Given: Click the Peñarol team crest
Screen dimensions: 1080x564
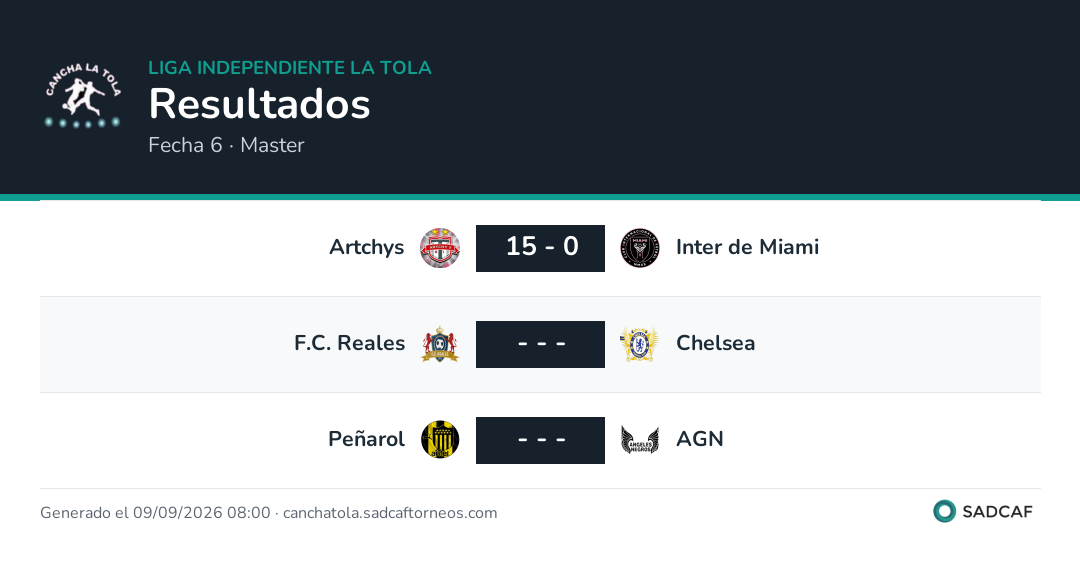Looking at the screenshot, I should click(440, 440).
